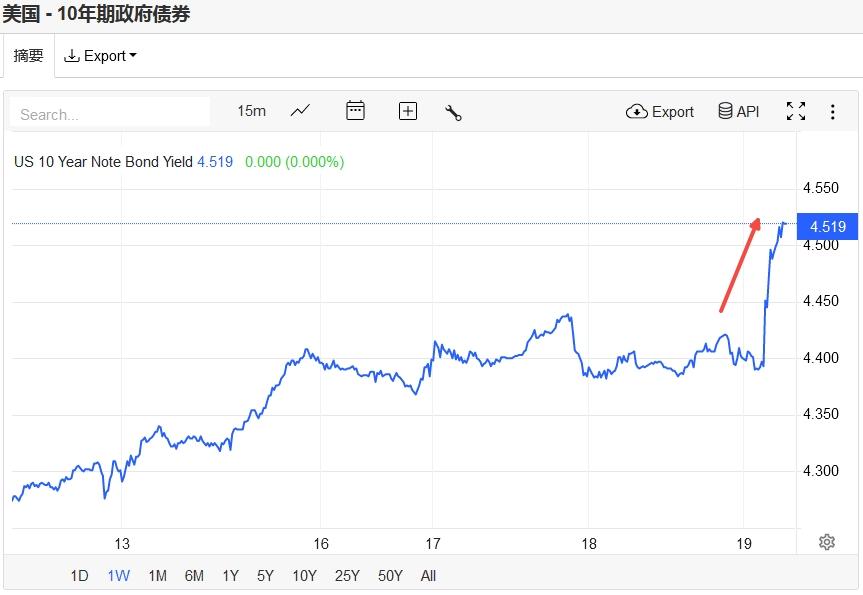Expand the chart to fullscreen

click(x=796, y=112)
